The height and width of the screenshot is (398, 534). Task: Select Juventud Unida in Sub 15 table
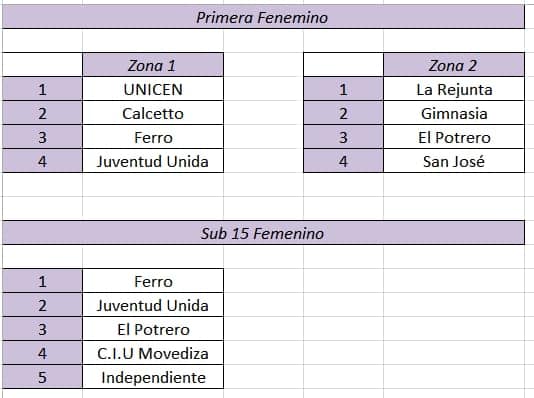153,305
